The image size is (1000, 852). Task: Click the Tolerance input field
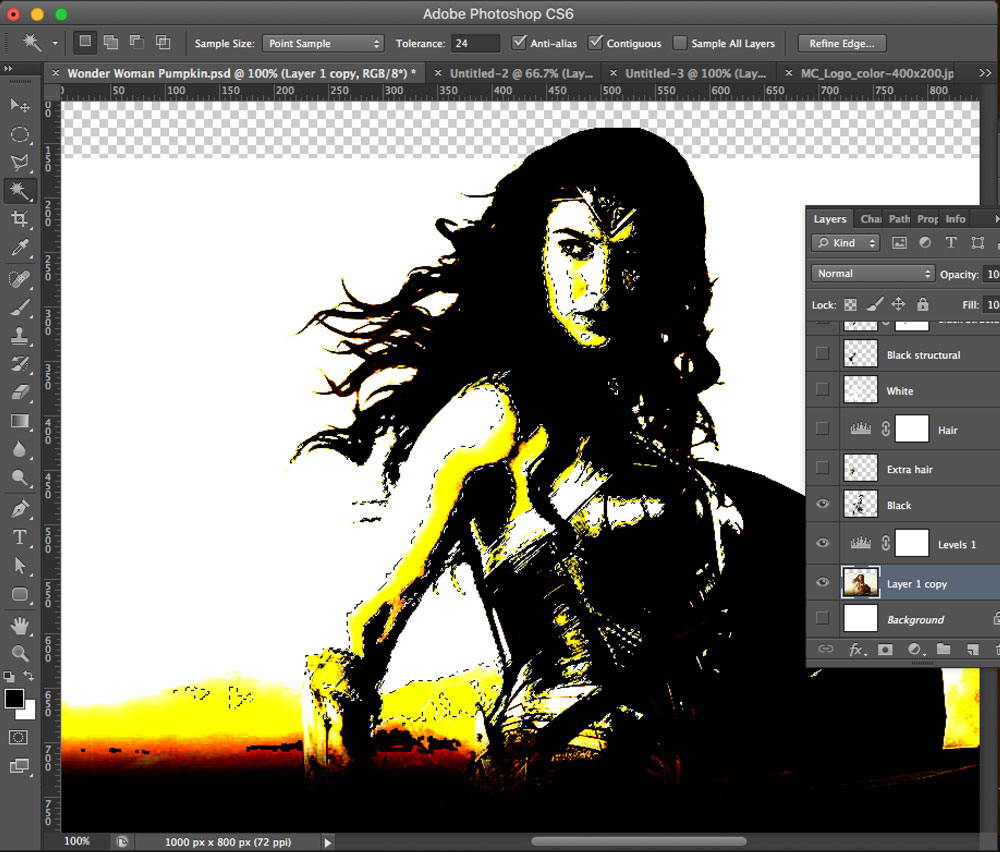point(475,43)
